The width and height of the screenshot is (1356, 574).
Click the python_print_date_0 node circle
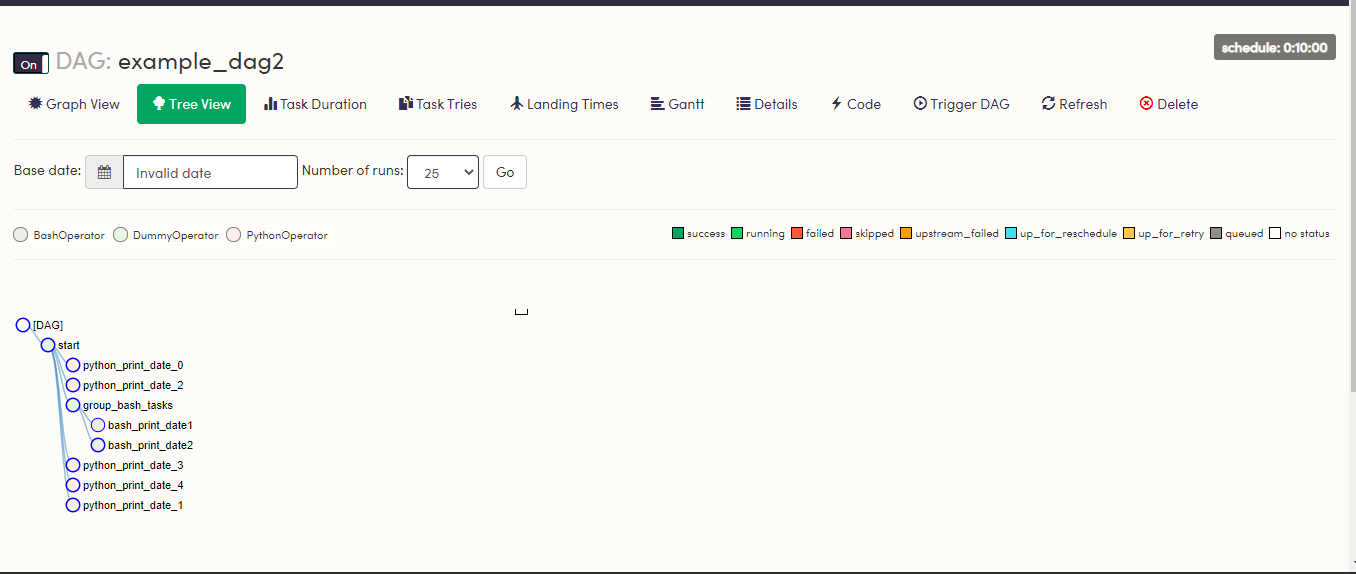pyautogui.click(x=73, y=365)
